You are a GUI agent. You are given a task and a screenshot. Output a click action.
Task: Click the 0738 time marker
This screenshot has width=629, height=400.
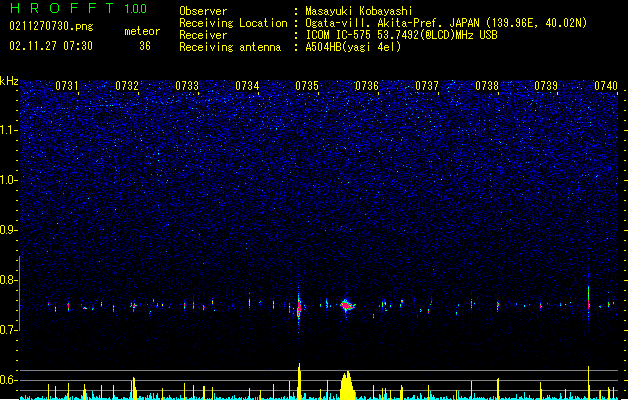point(487,86)
